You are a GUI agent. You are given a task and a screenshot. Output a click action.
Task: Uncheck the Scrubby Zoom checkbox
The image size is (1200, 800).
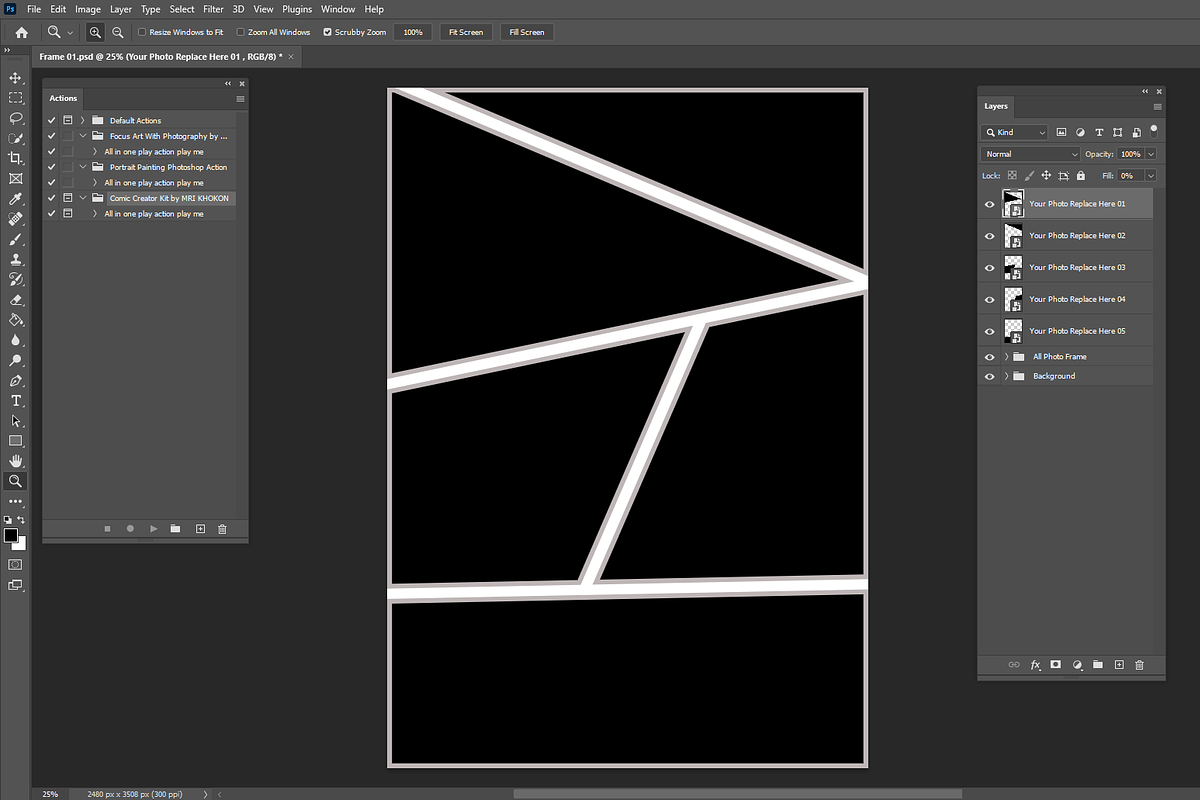pos(327,32)
